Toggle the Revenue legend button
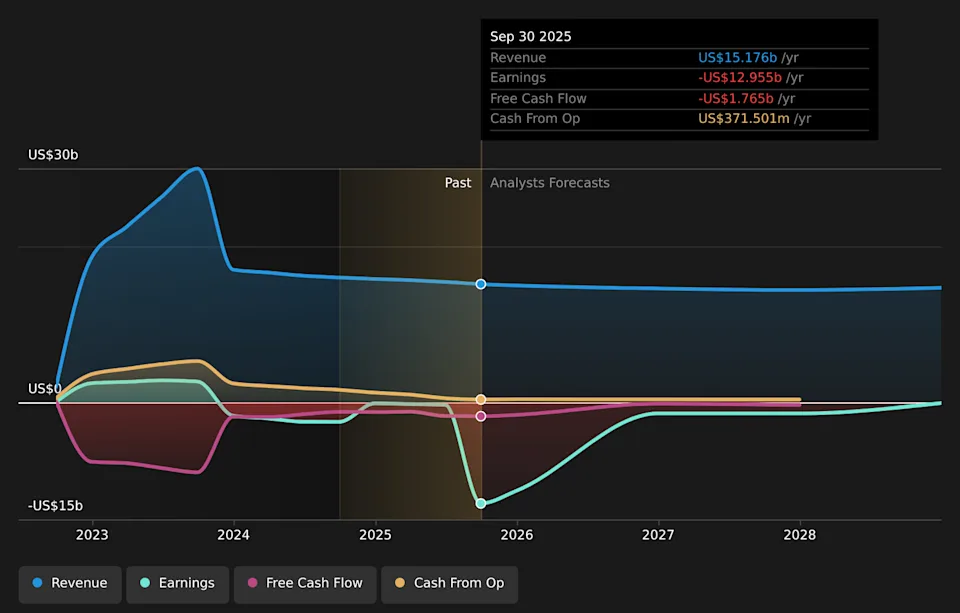 70,584
